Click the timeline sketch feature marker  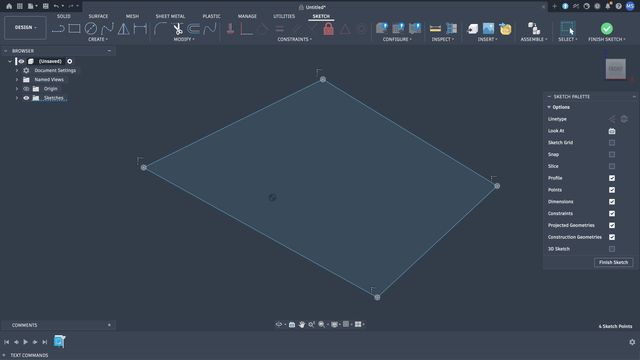coord(59,341)
